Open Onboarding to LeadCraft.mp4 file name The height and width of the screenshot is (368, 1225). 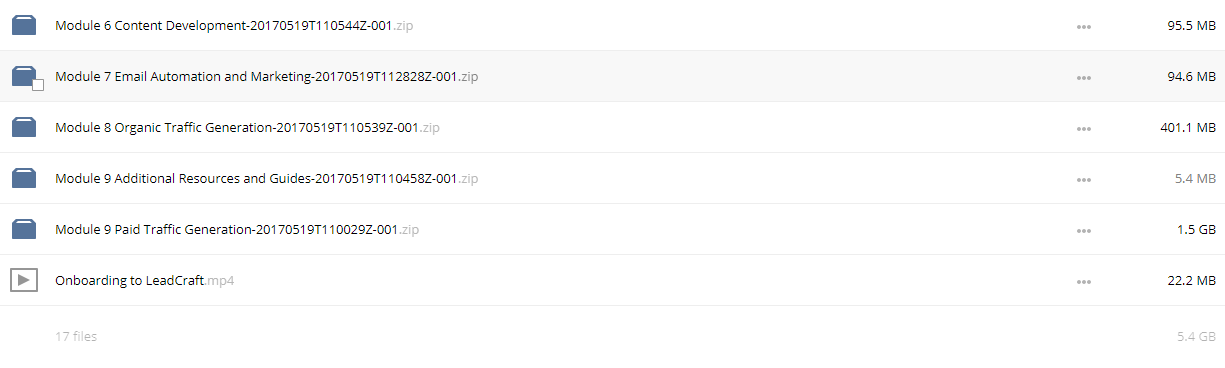point(144,281)
